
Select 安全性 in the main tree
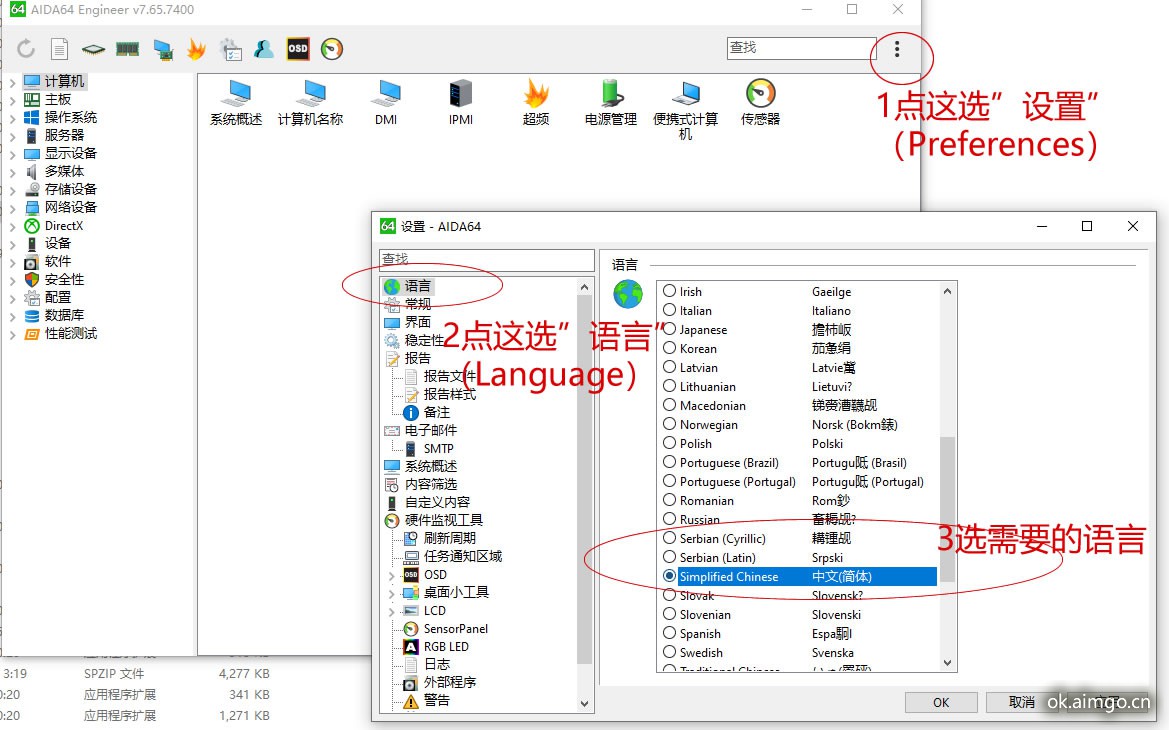(64, 280)
